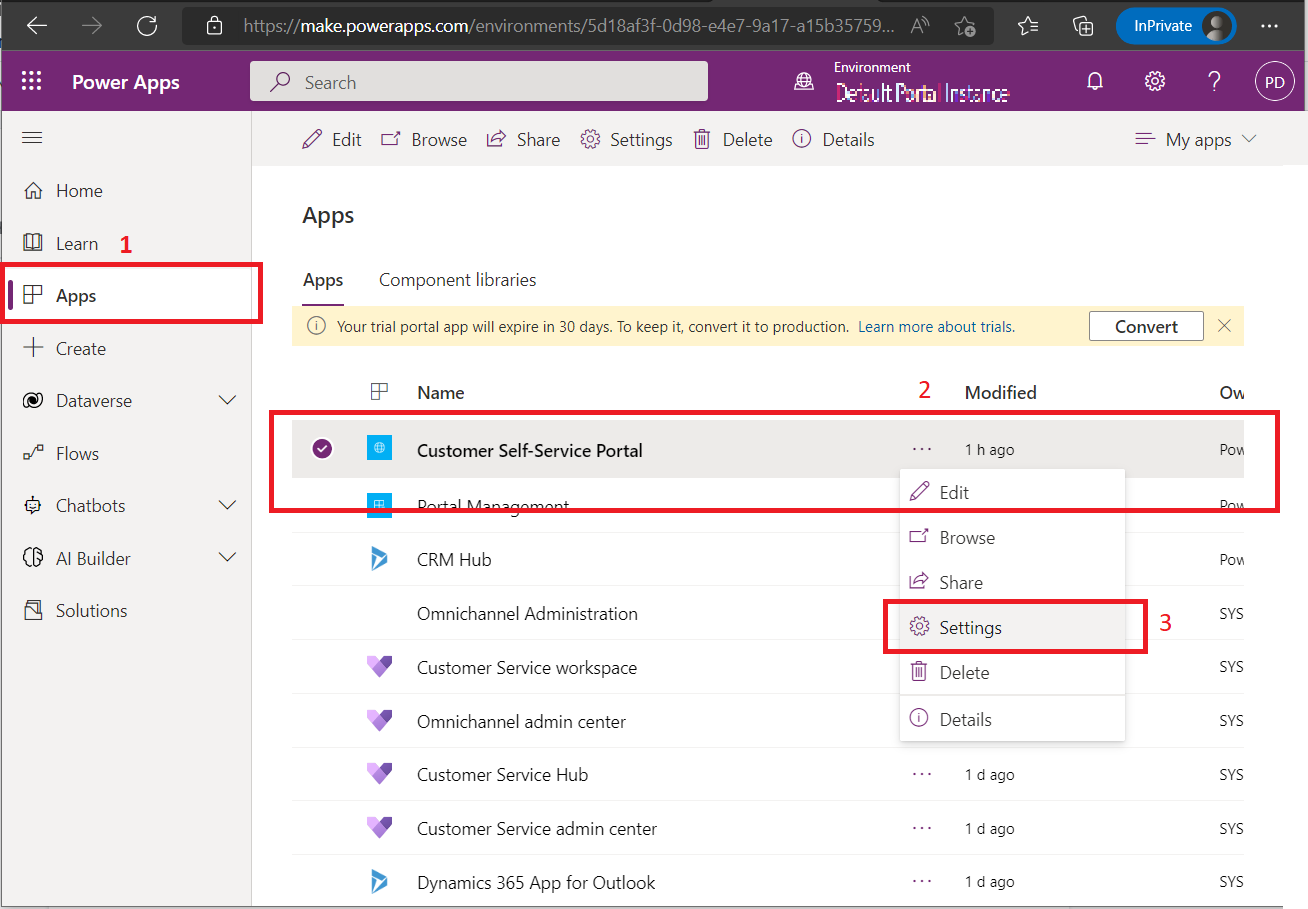This screenshot has height=909, width=1308.
Task: Dismiss the trial expiry banner
Action: (1224, 326)
